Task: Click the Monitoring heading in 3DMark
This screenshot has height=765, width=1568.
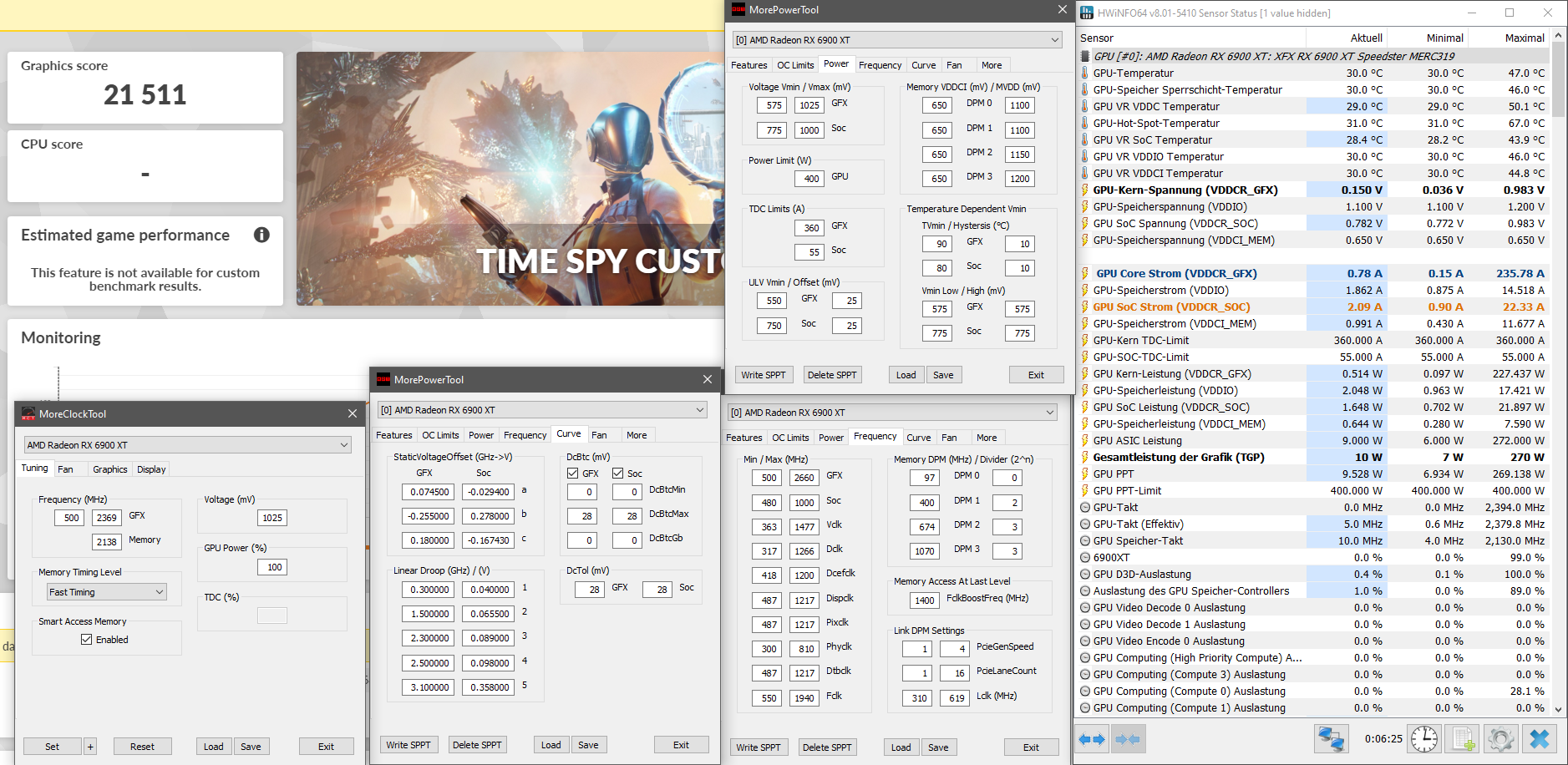Action: tap(61, 337)
